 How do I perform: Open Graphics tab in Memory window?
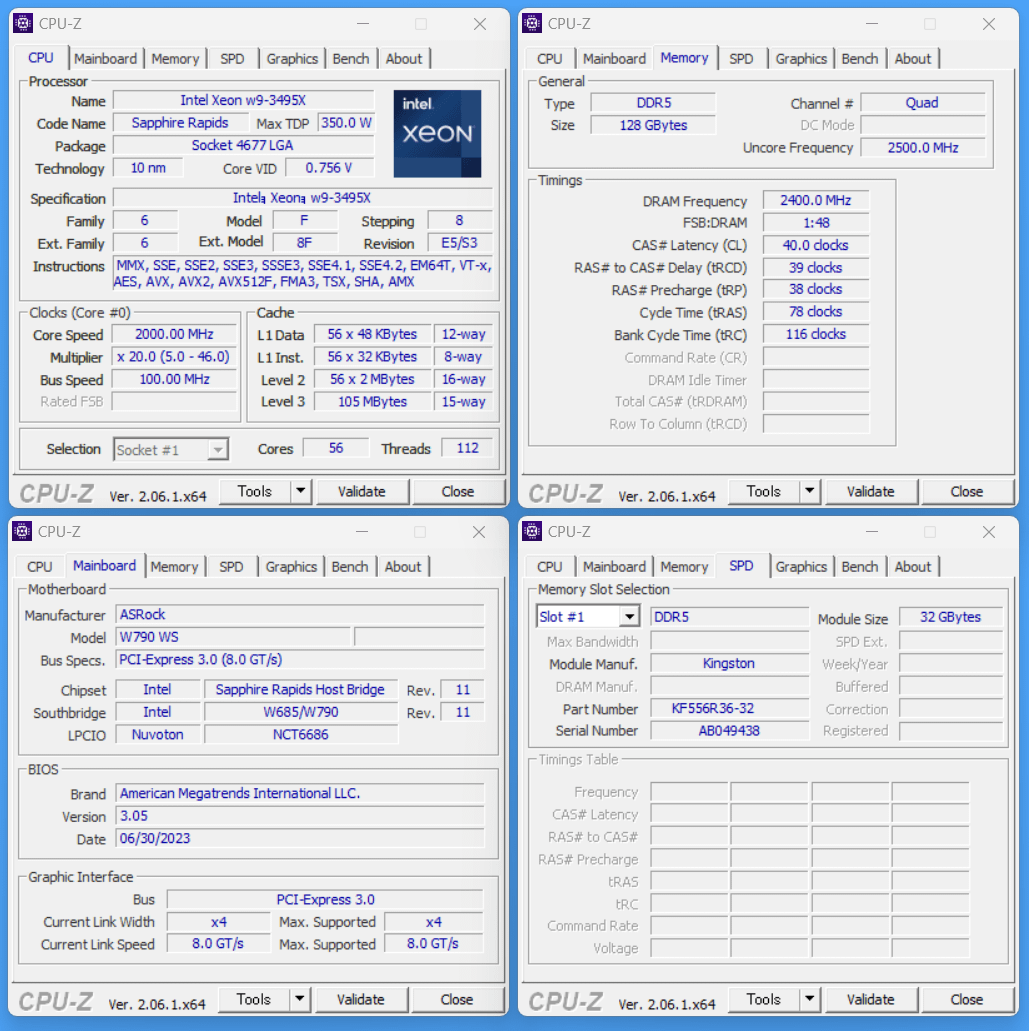(x=801, y=59)
